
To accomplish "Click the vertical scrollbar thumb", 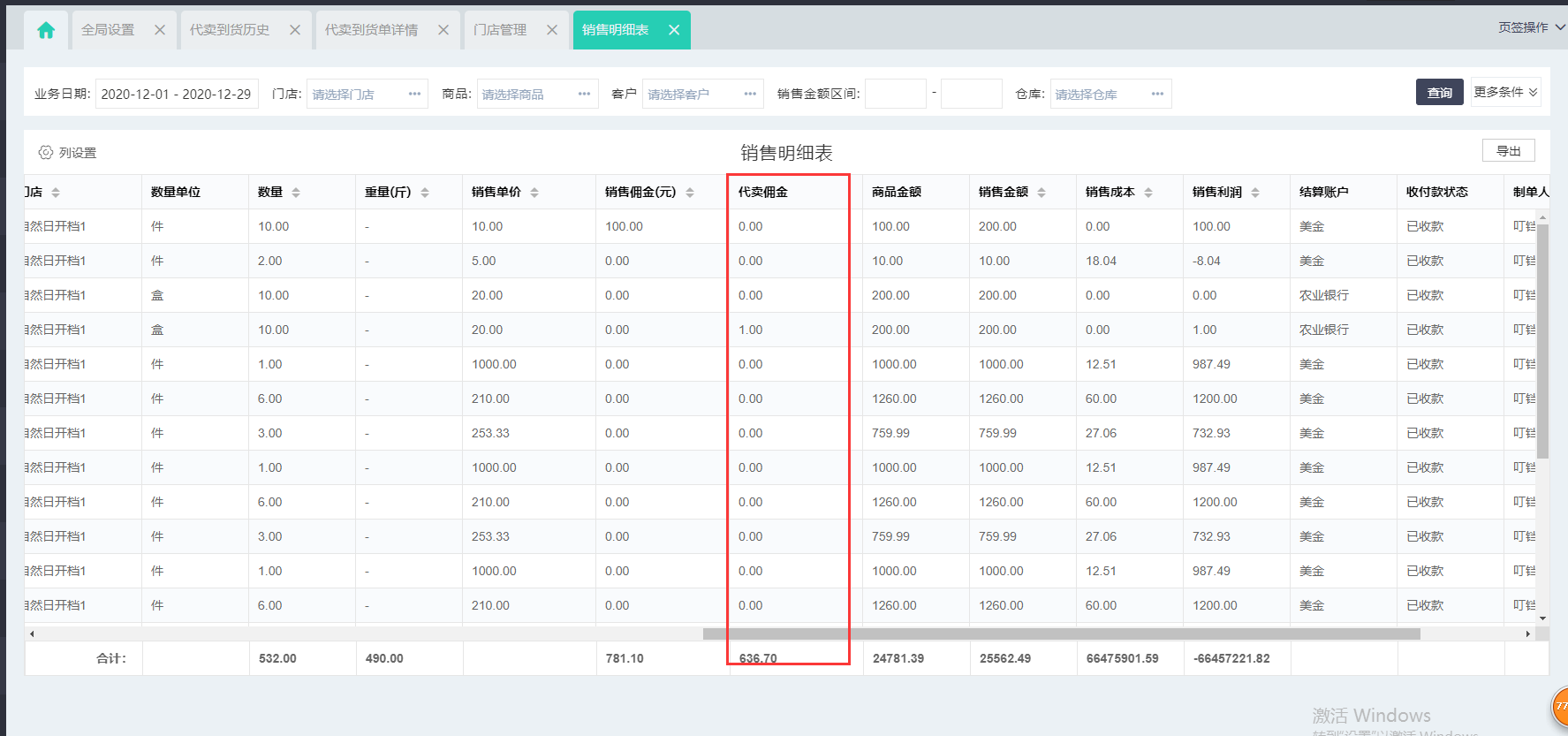I will pos(1542,341).
